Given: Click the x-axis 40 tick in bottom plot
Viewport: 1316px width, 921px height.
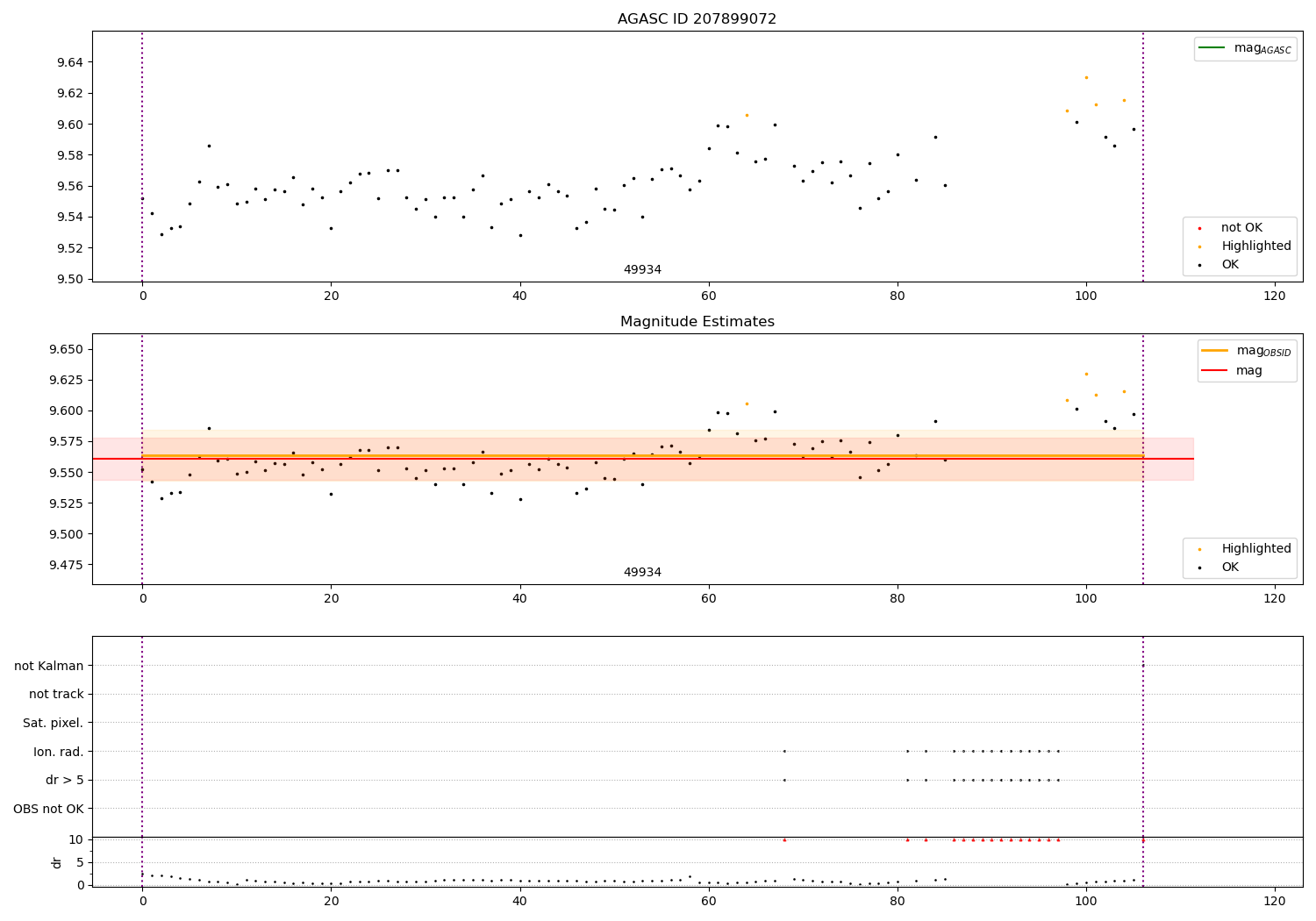Looking at the screenshot, I should [520, 902].
